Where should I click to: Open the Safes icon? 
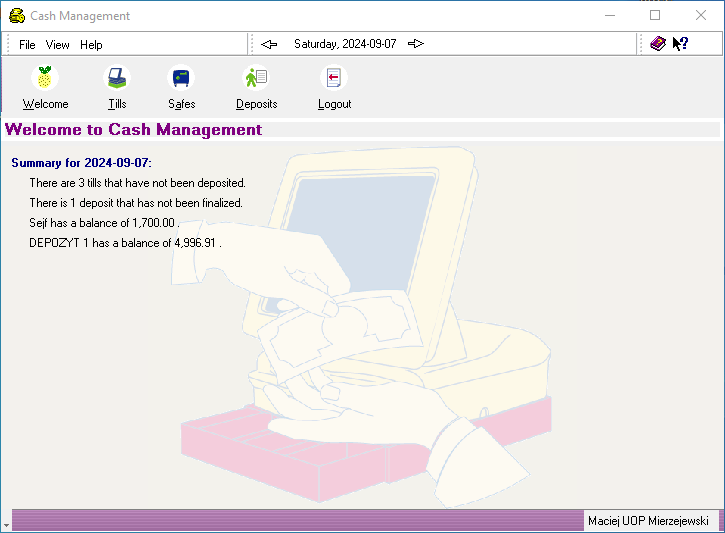[181, 77]
